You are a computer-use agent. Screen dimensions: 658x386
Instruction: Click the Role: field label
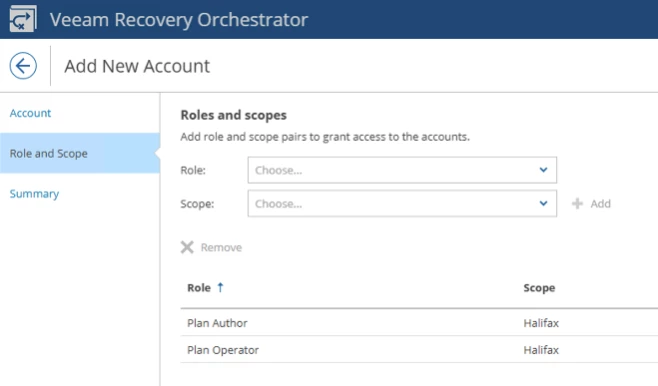193,170
